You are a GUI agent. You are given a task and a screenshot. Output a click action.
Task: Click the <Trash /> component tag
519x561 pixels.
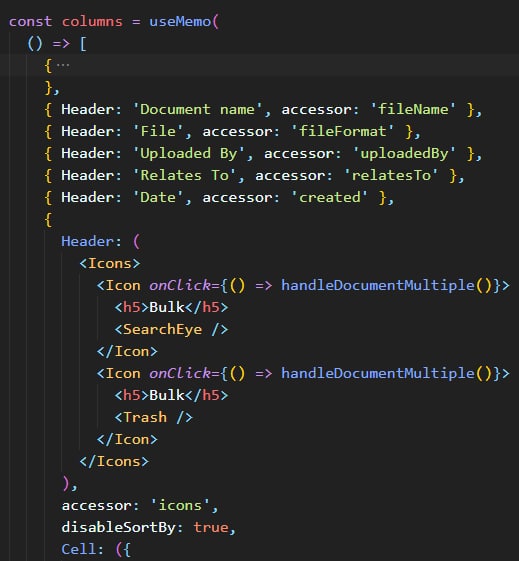point(154,417)
